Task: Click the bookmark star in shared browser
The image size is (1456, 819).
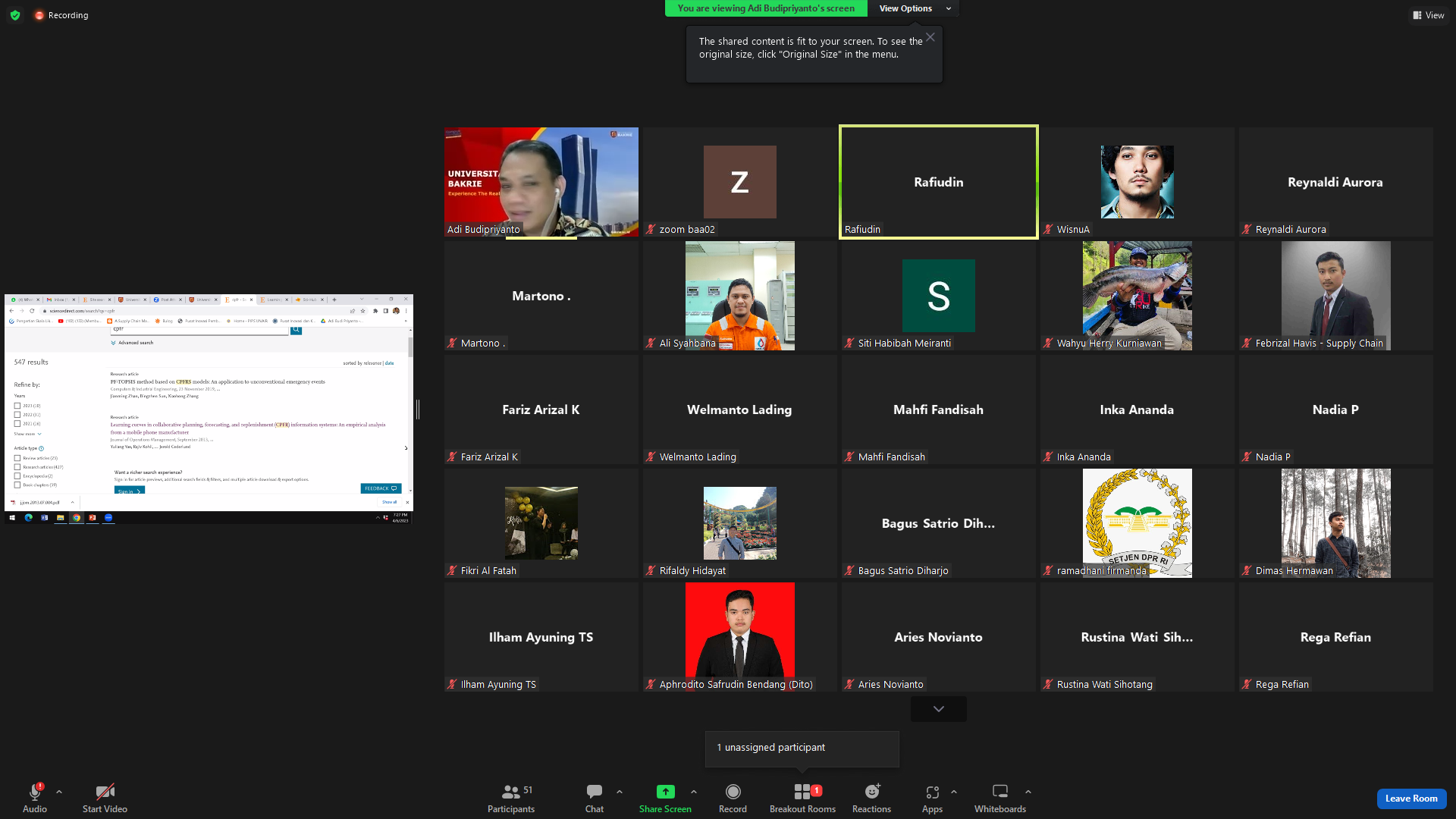Action: [x=363, y=311]
